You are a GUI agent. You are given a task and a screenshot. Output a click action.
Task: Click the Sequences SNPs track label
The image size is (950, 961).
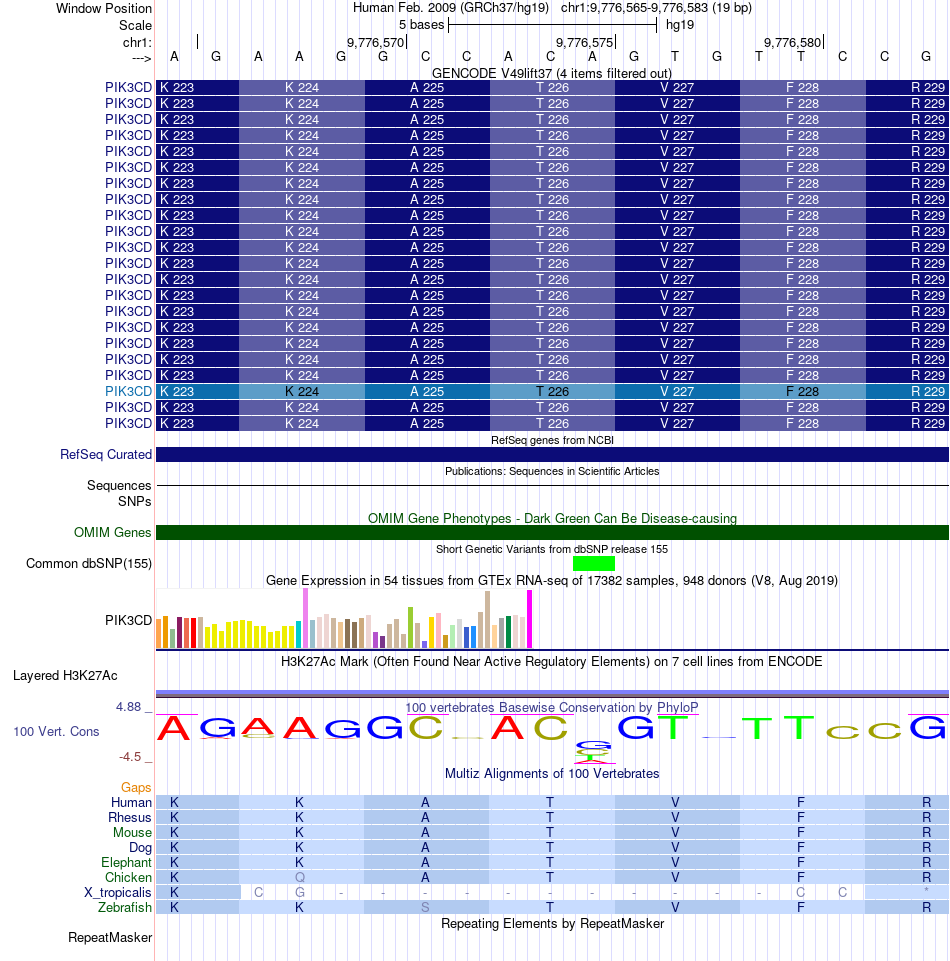point(119,493)
